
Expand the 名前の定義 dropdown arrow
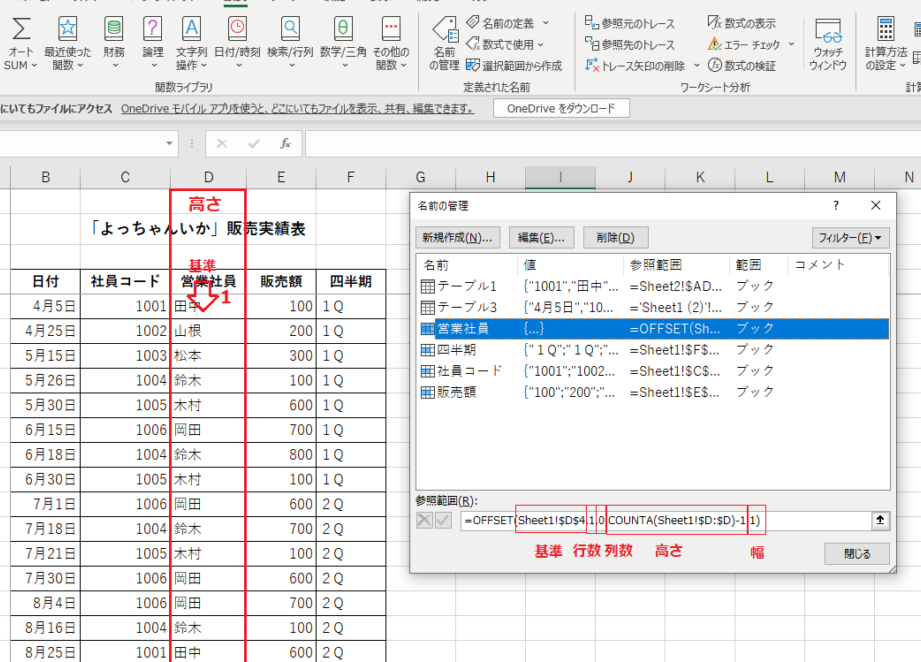(546, 23)
